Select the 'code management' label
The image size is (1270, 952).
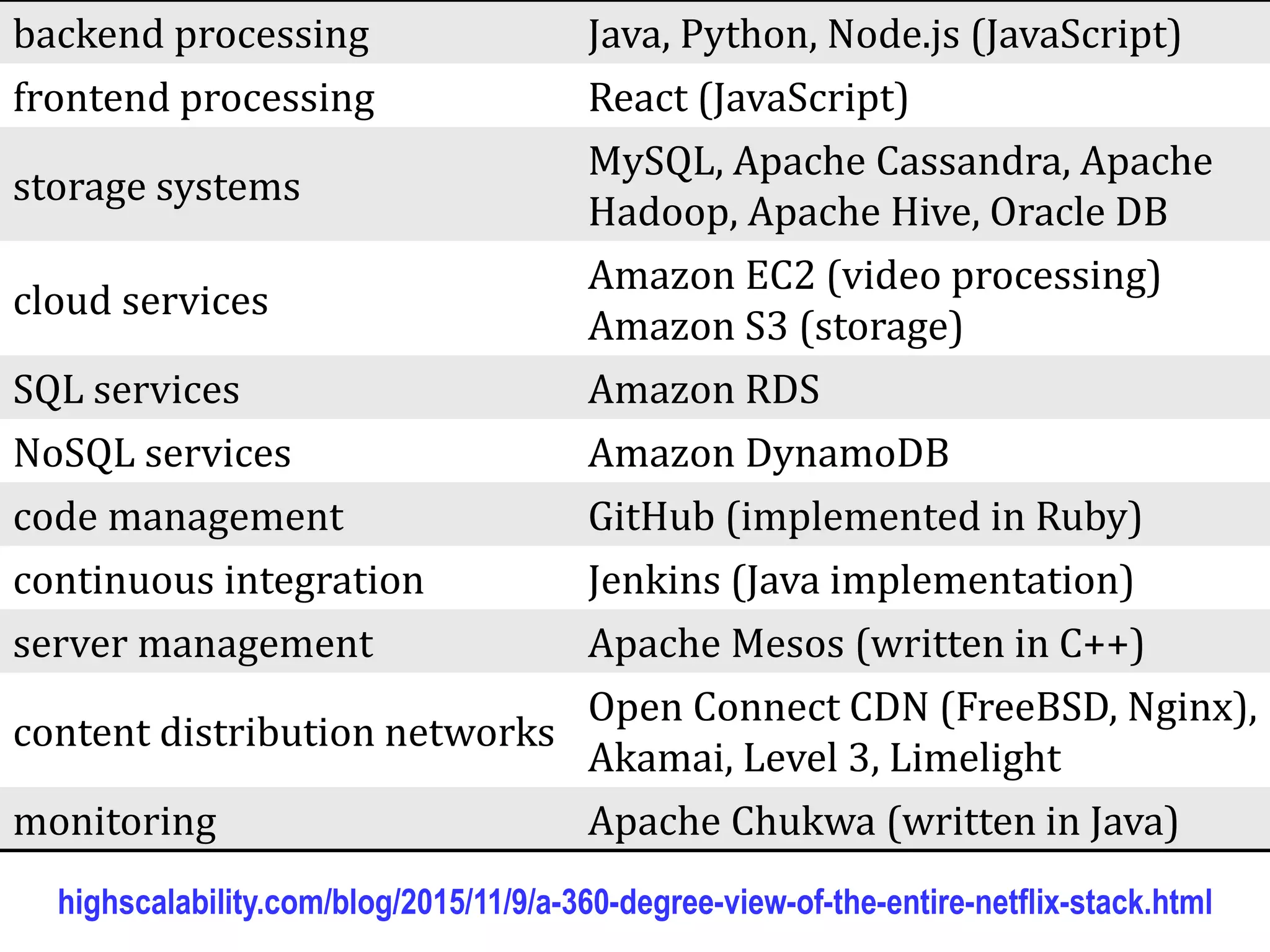point(178,517)
